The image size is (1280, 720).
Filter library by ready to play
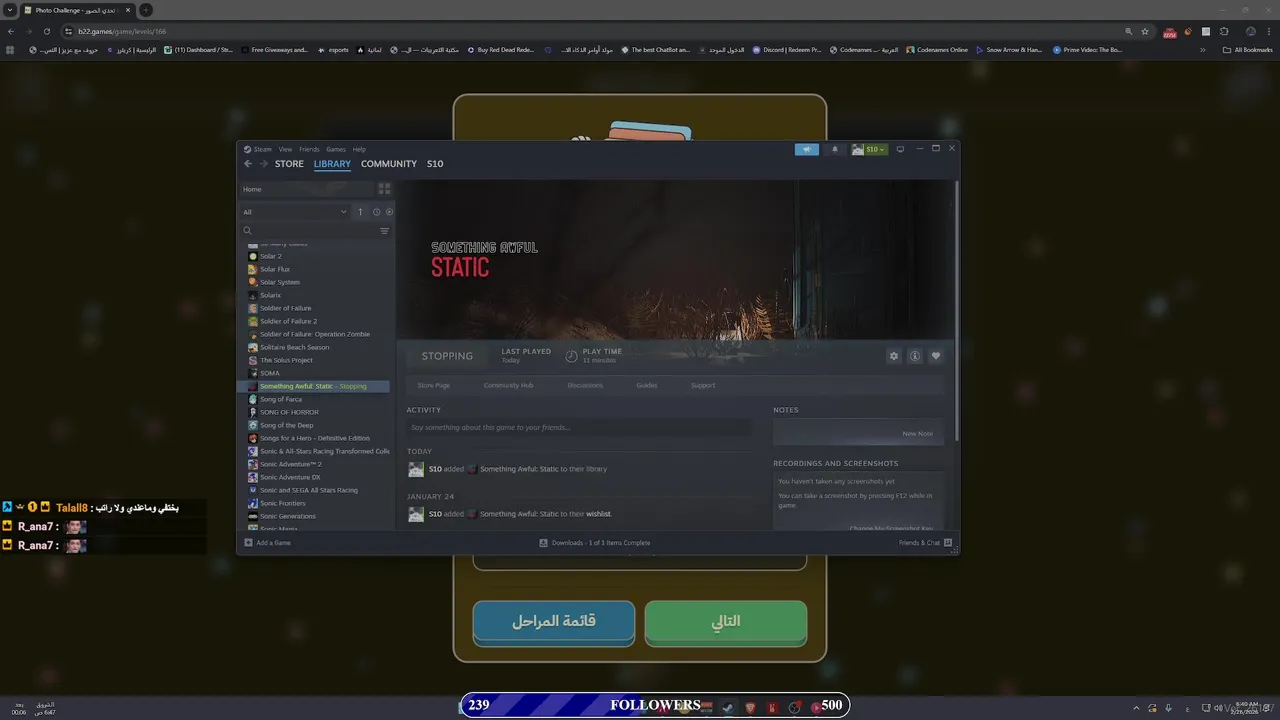389,212
